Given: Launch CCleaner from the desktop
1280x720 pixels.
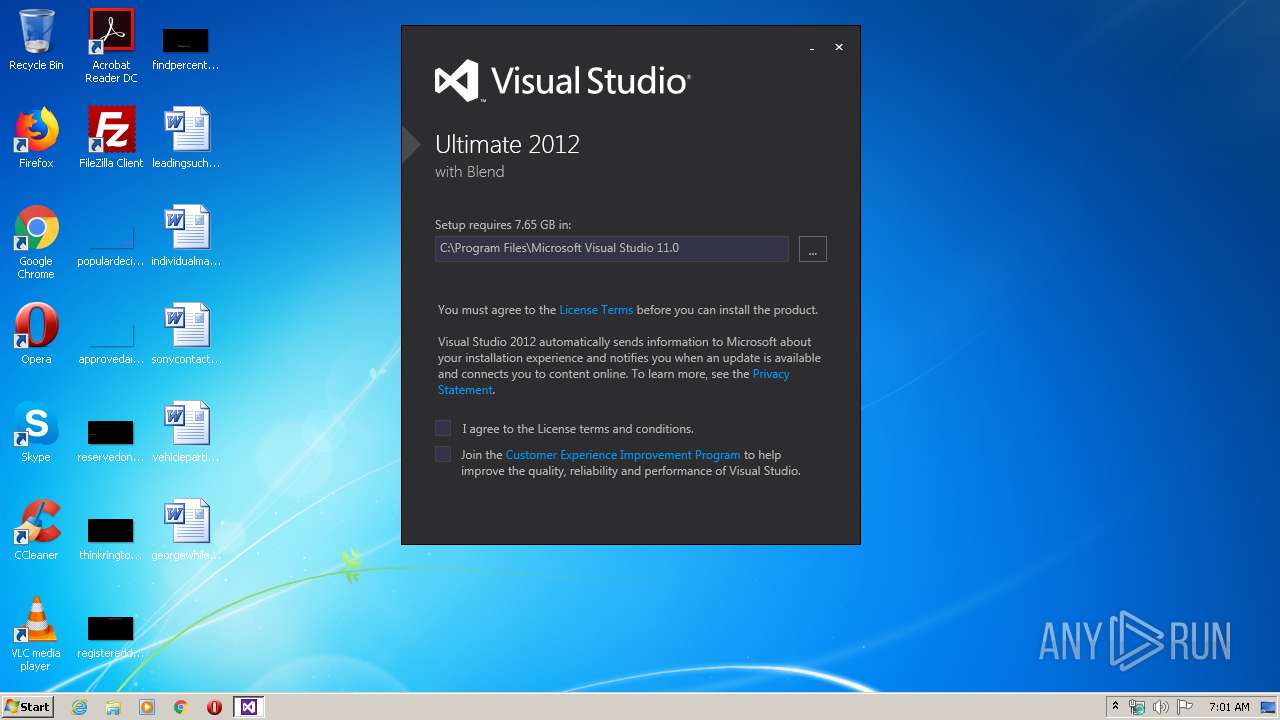Looking at the screenshot, I should pyautogui.click(x=36, y=530).
